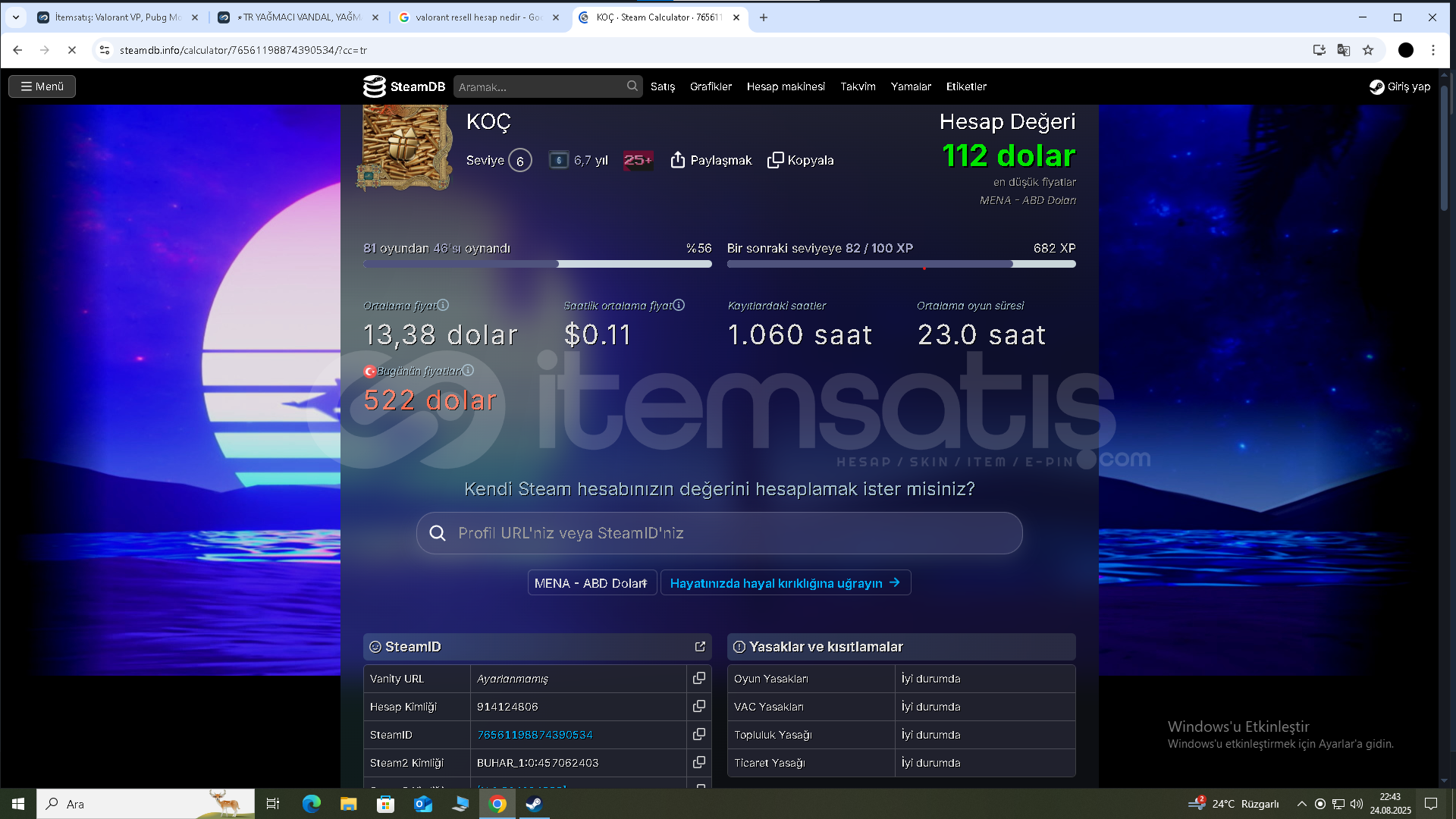Image resolution: width=1456 pixels, height=819 pixels.
Task: Switch to valorant resell hesap nedir tab
Action: click(479, 17)
